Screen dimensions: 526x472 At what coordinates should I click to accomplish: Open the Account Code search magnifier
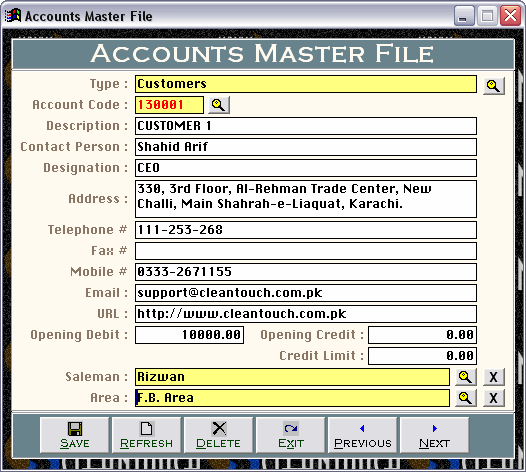point(219,105)
